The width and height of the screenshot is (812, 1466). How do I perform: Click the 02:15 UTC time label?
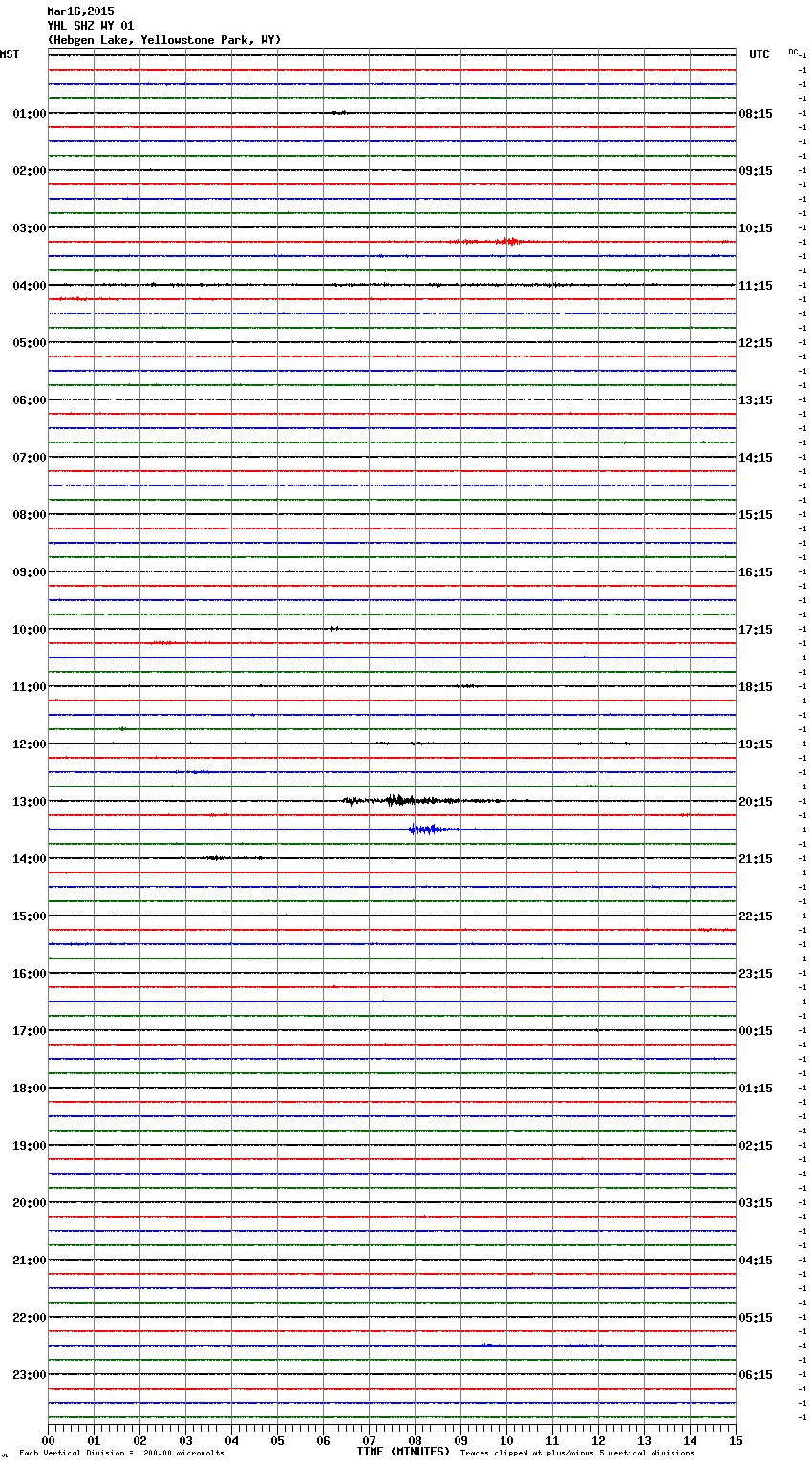[756, 1146]
